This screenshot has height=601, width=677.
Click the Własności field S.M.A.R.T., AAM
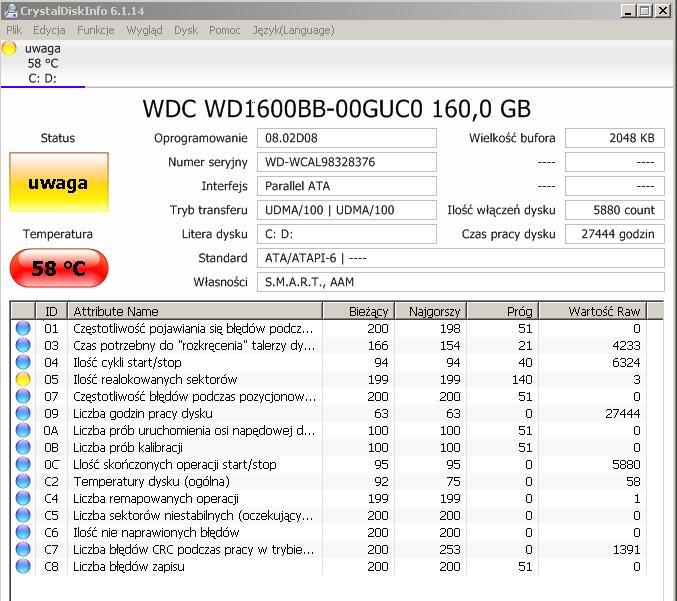[x=461, y=282]
